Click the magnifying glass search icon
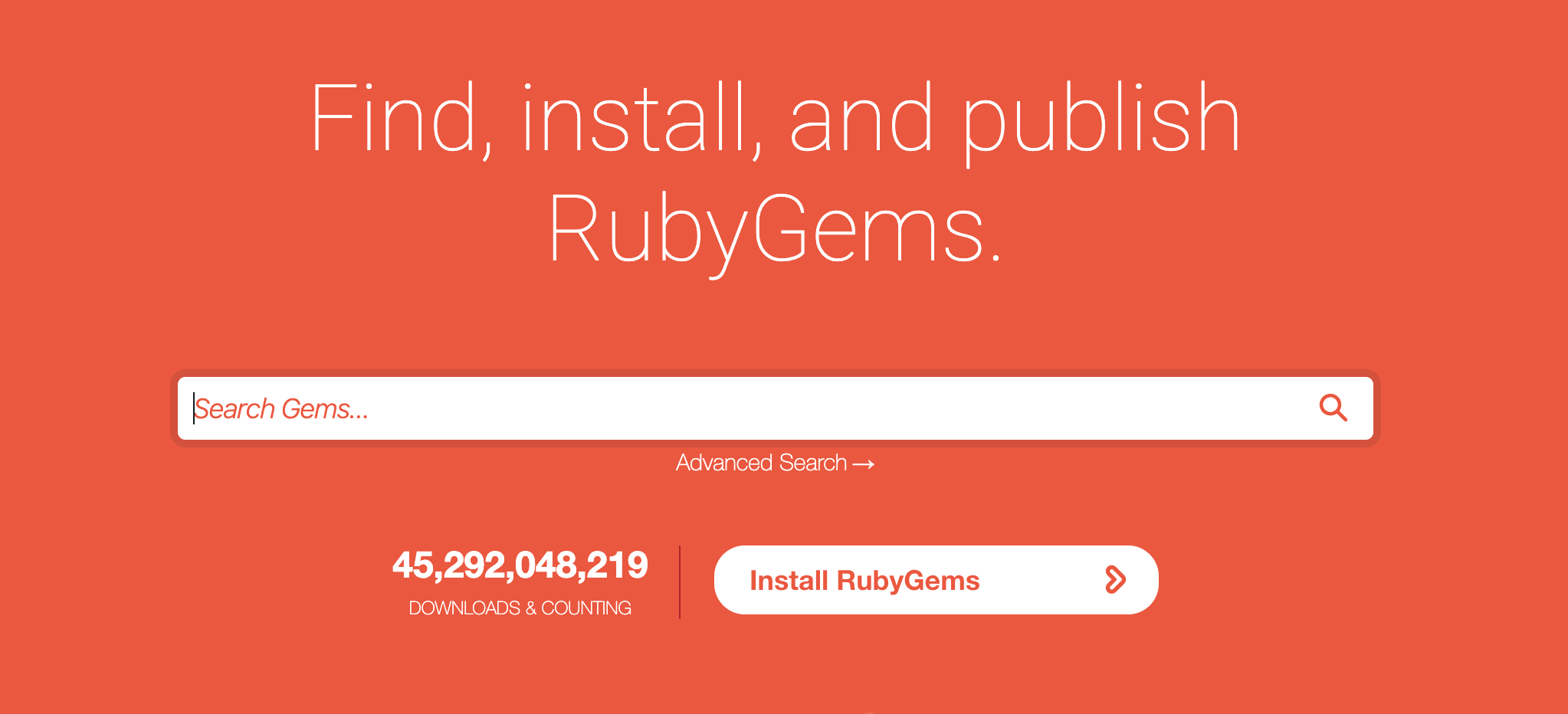1568x714 pixels. (1333, 408)
